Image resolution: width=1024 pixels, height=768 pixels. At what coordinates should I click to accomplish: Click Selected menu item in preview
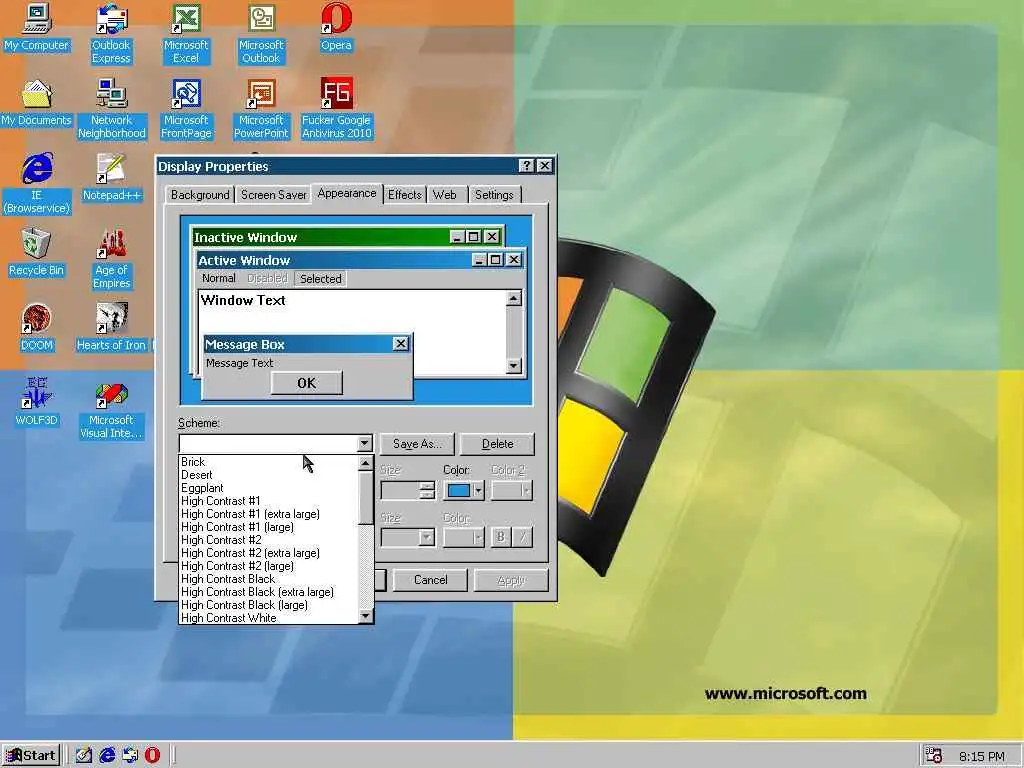point(321,279)
